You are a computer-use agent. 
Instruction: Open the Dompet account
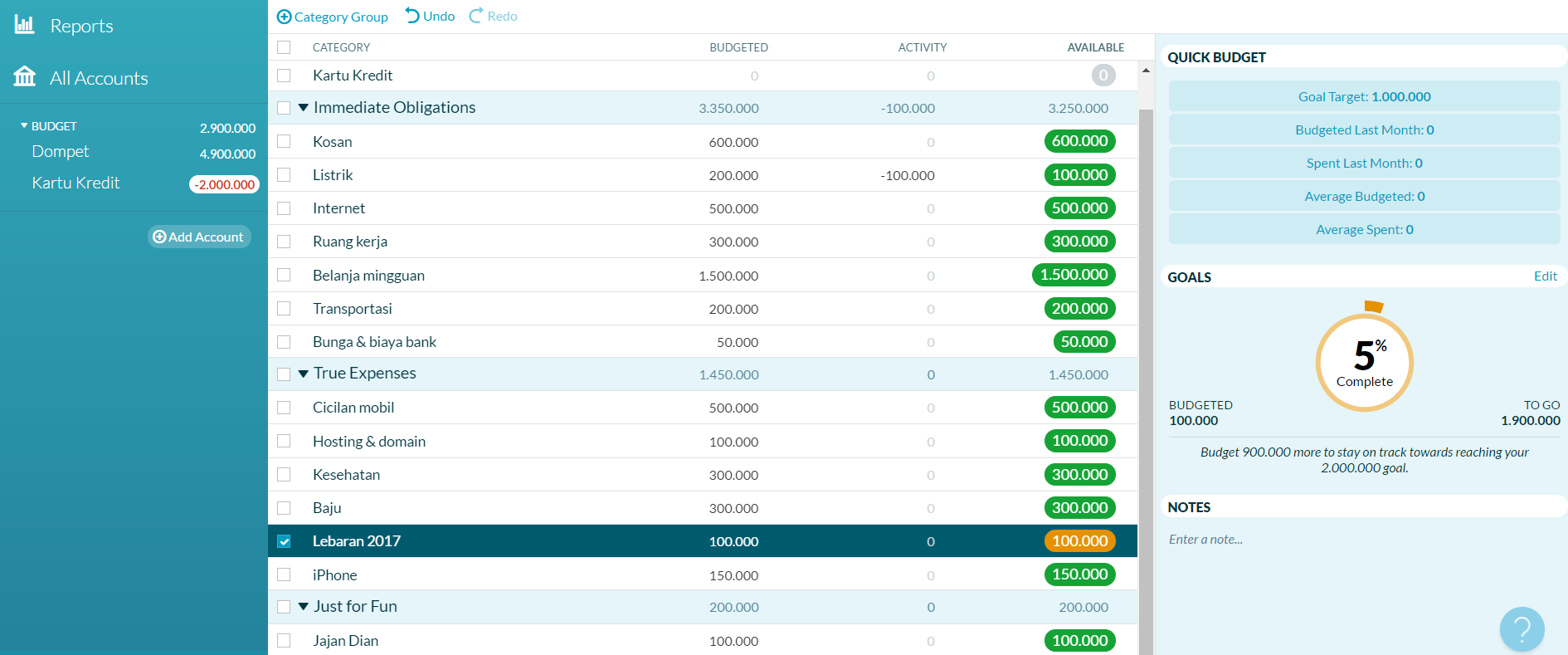61,152
